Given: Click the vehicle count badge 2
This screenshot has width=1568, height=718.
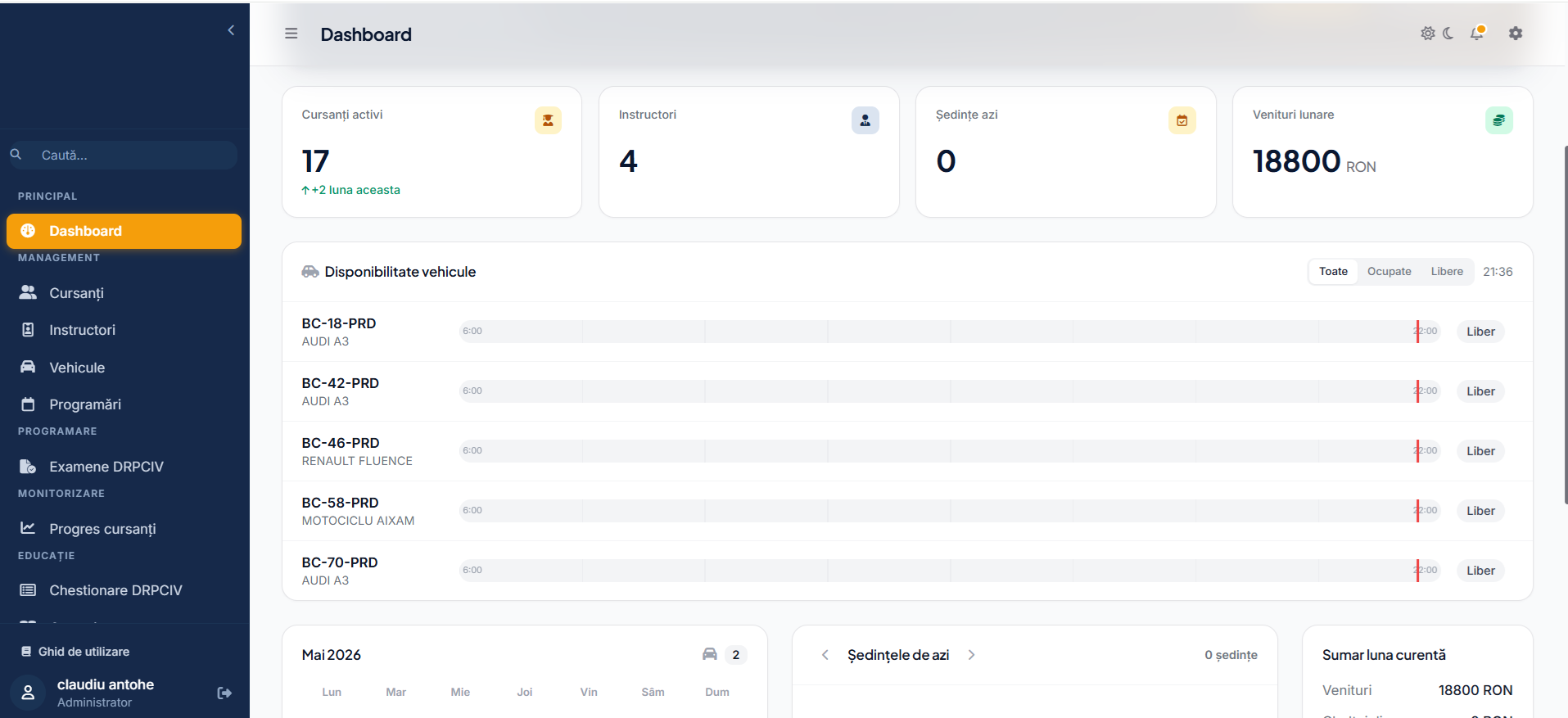Looking at the screenshot, I should coord(736,655).
